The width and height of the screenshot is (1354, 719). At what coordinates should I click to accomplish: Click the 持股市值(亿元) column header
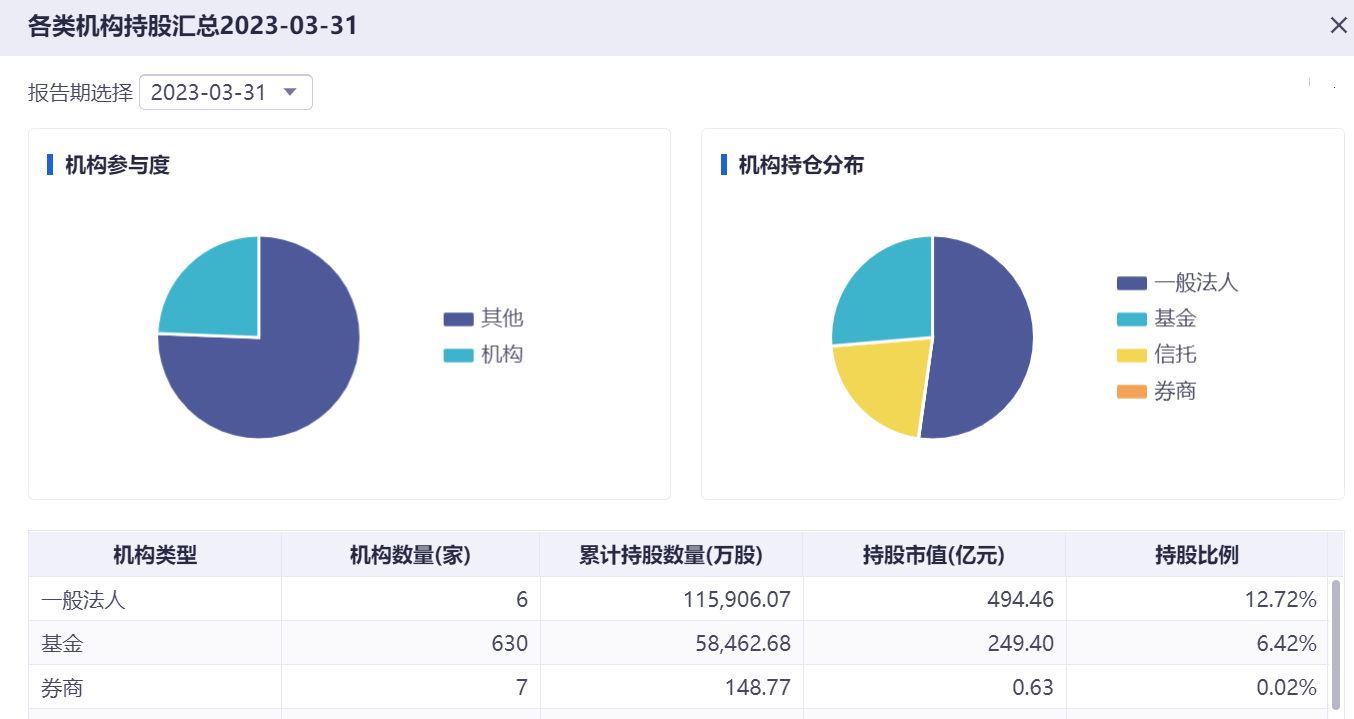(934, 555)
